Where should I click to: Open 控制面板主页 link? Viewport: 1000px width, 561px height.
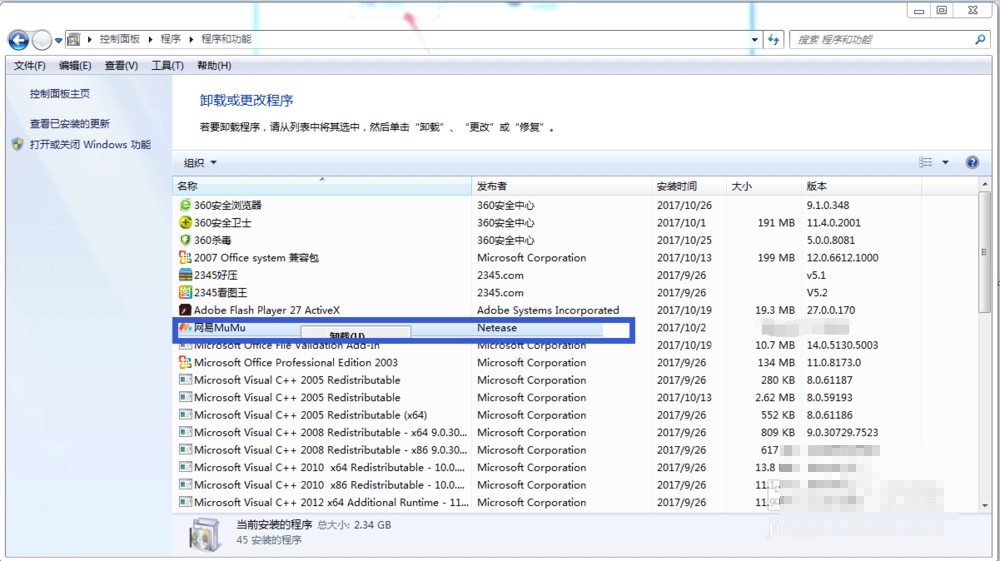pyautogui.click(x=60, y=94)
